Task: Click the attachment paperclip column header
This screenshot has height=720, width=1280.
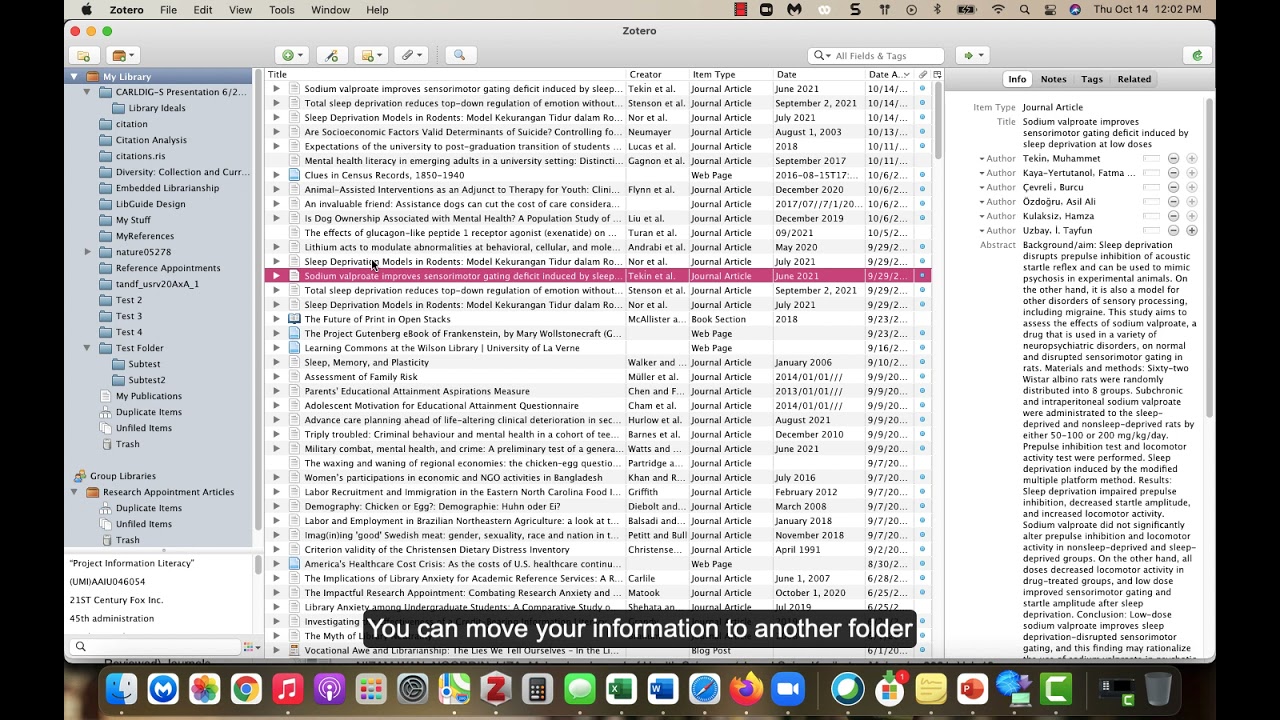Action: (922, 74)
